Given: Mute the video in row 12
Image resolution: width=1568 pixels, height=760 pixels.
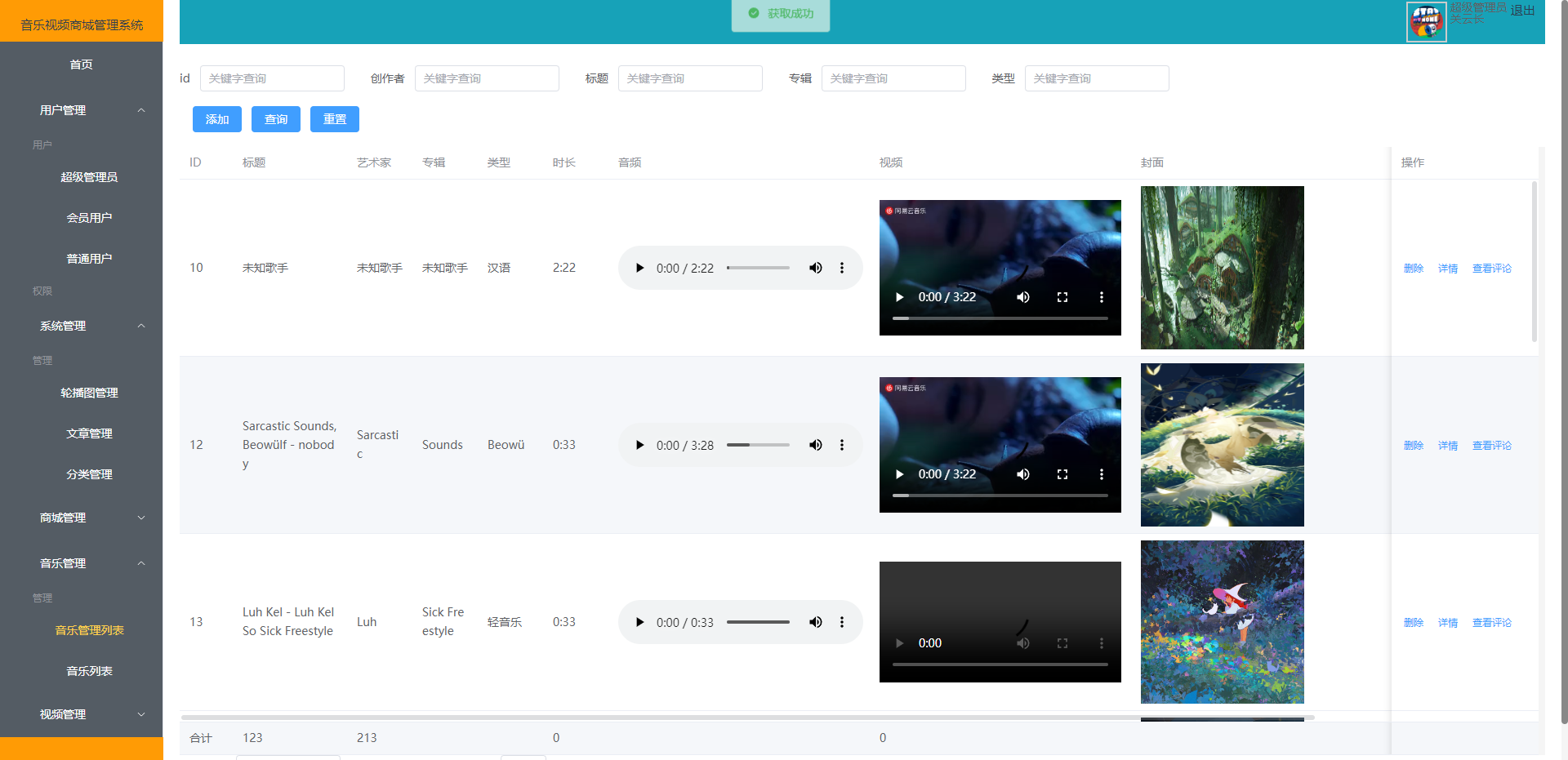Looking at the screenshot, I should tap(1023, 474).
